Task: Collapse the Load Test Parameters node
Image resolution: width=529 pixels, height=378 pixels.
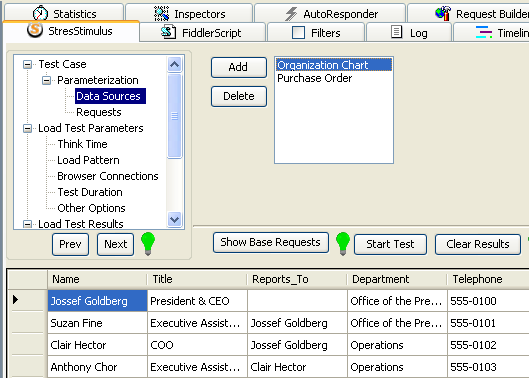Action: click(27, 128)
